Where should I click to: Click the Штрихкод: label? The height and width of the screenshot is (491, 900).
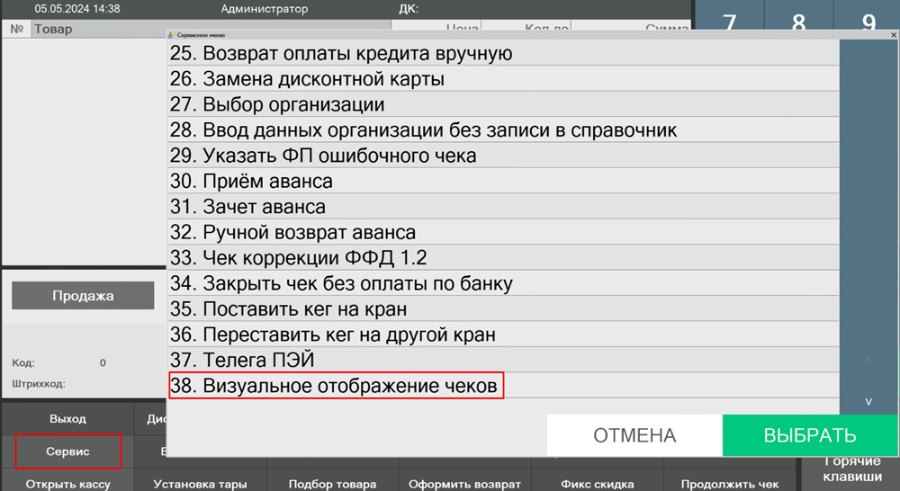click(38, 384)
